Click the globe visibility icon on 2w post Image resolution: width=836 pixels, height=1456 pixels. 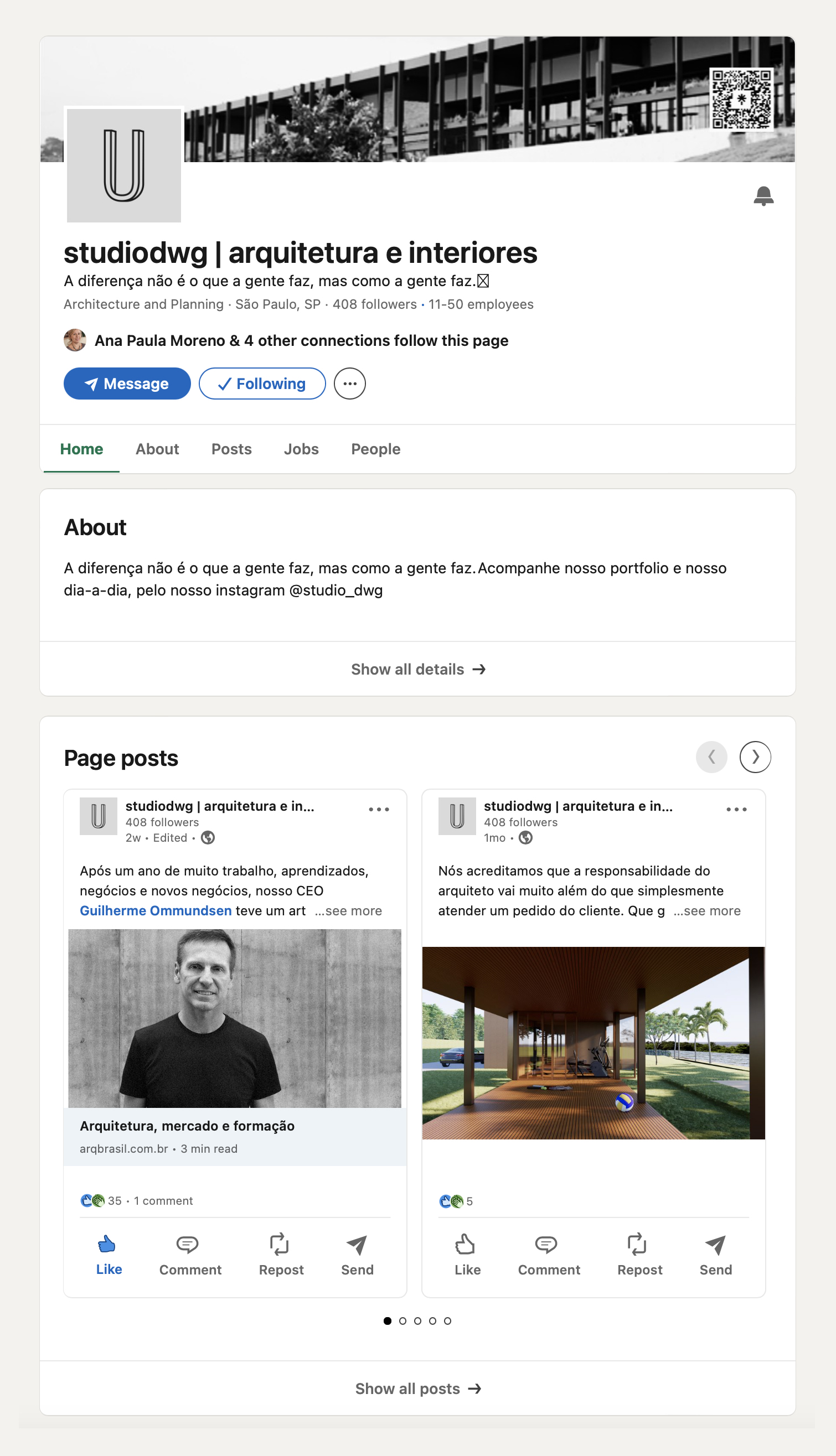click(208, 838)
